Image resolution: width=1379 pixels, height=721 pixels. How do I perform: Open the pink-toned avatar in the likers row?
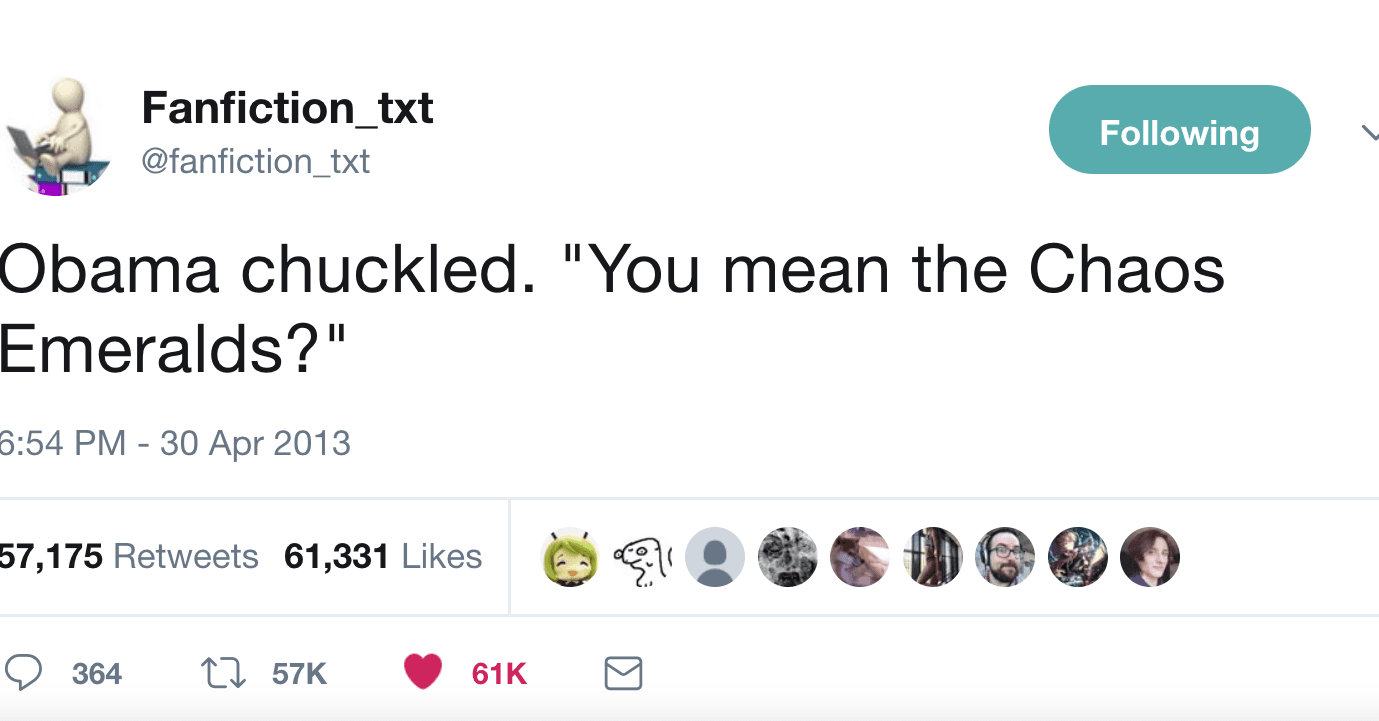pyautogui.click(x=860, y=556)
